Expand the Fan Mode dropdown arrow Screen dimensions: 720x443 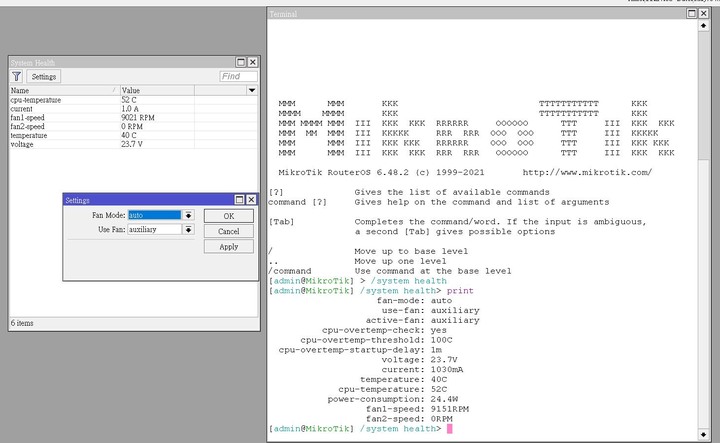point(188,215)
